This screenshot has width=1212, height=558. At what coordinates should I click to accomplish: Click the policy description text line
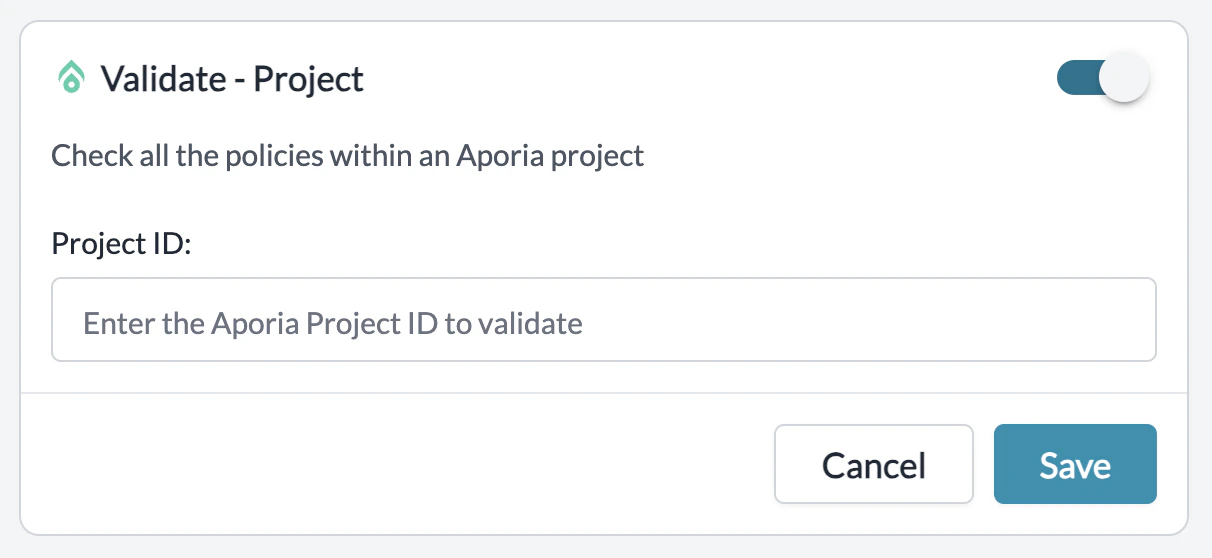[348, 156]
